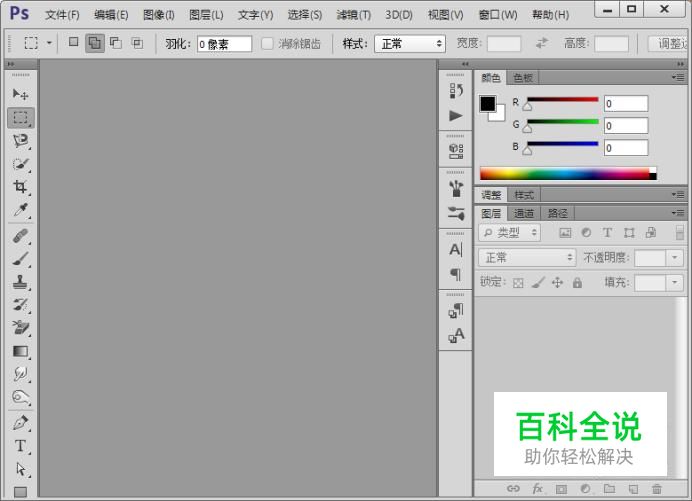Select the Rectangular Marquee tool in toolbox
This screenshot has height=501, width=692.
(20, 118)
